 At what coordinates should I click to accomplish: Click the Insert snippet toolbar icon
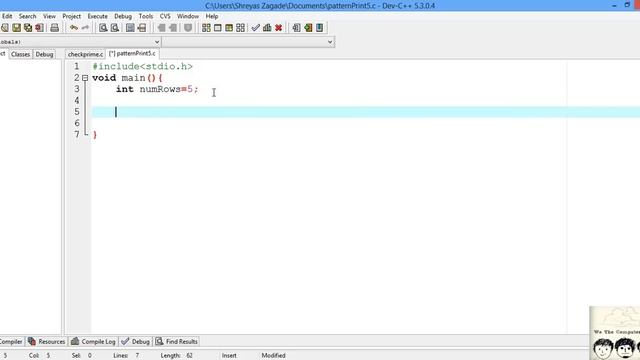296,28
